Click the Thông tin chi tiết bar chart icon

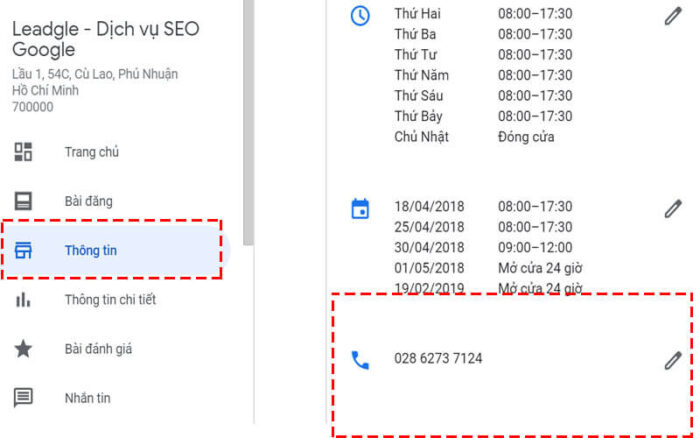click(x=23, y=300)
